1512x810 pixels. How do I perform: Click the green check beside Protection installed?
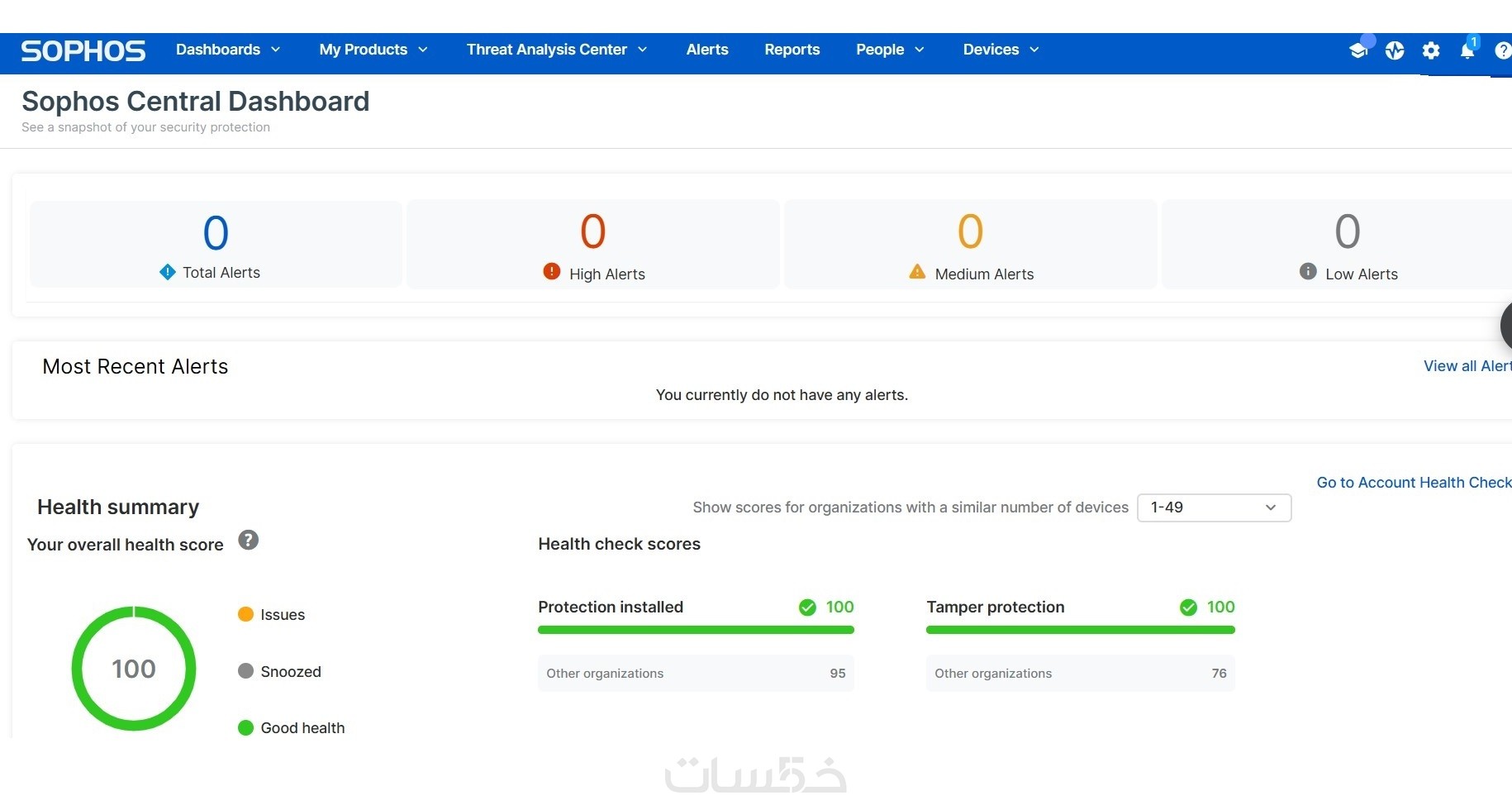(x=807, y=607)
